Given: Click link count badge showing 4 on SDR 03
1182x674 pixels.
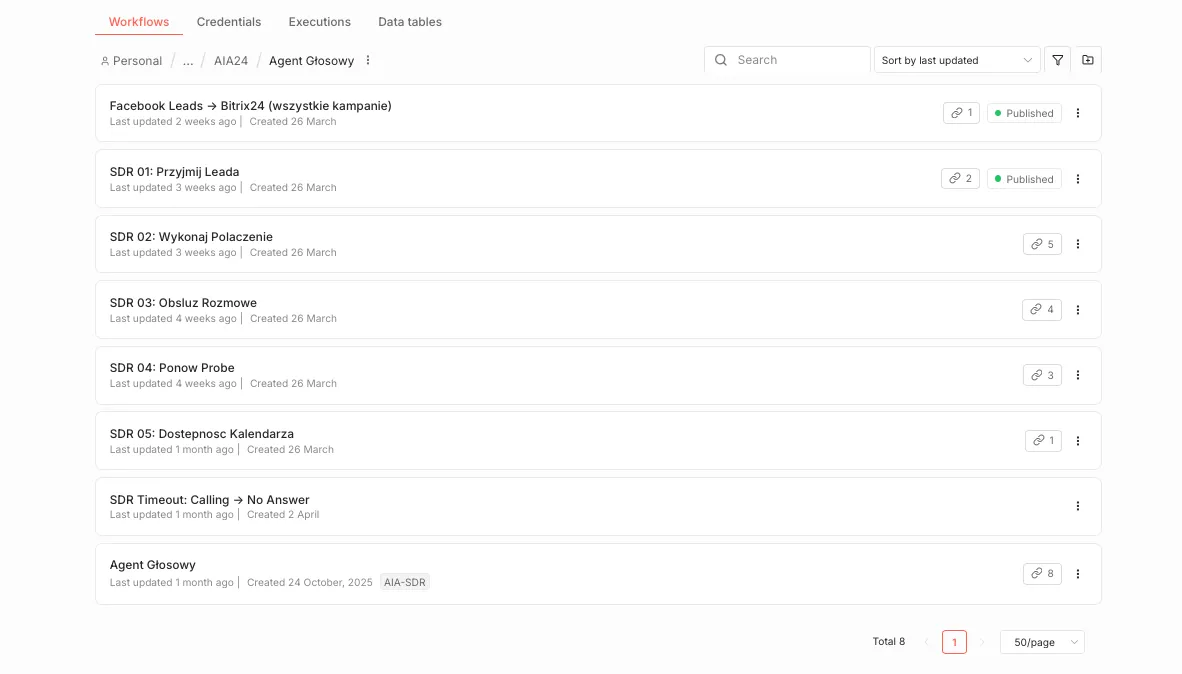Looking at the screenshot, I should pos(1042,310).
